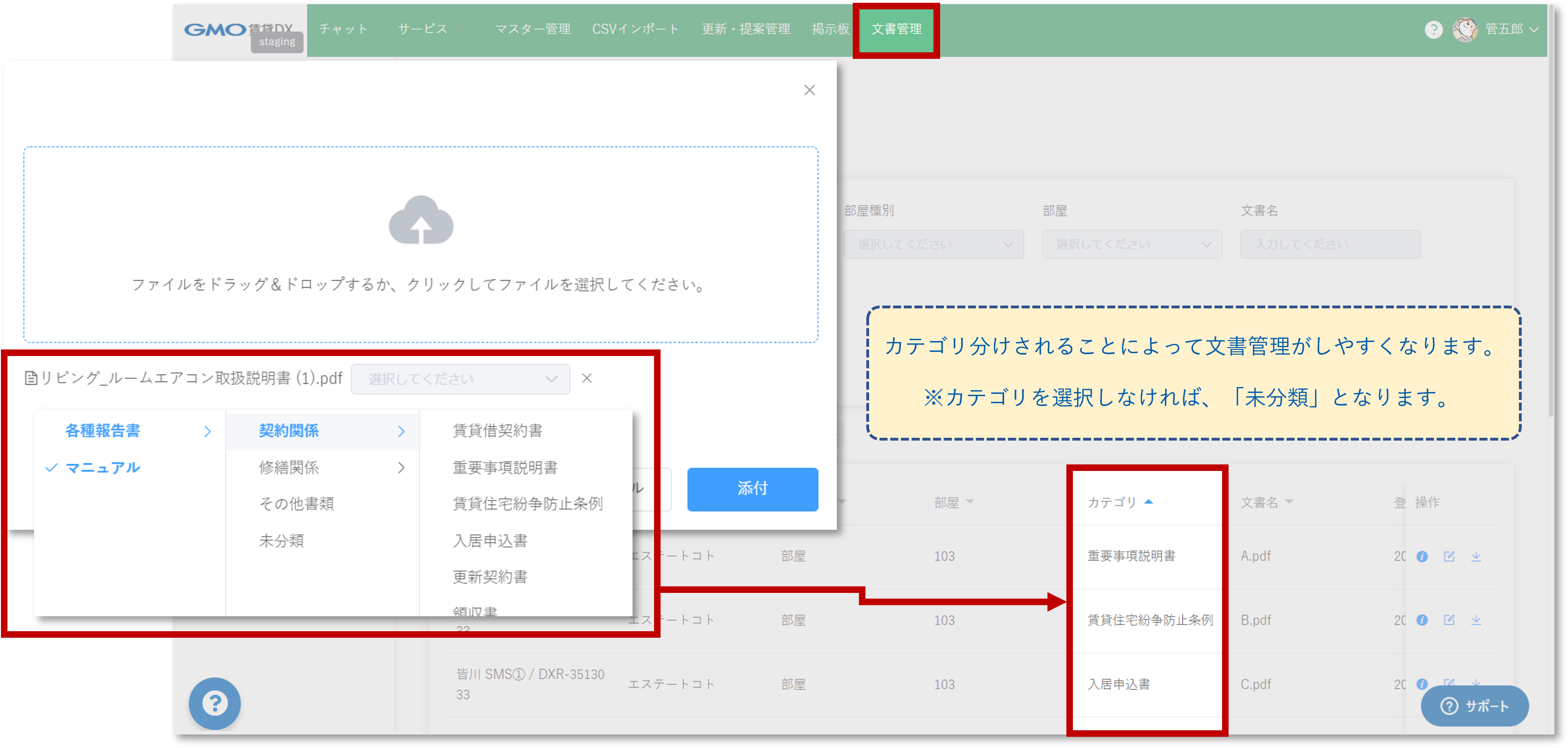Screen dimensions: 1568x748
Task: Open the 部屋種別 dropdown filter
Action: pyautogui.click(x=933, y=244)
